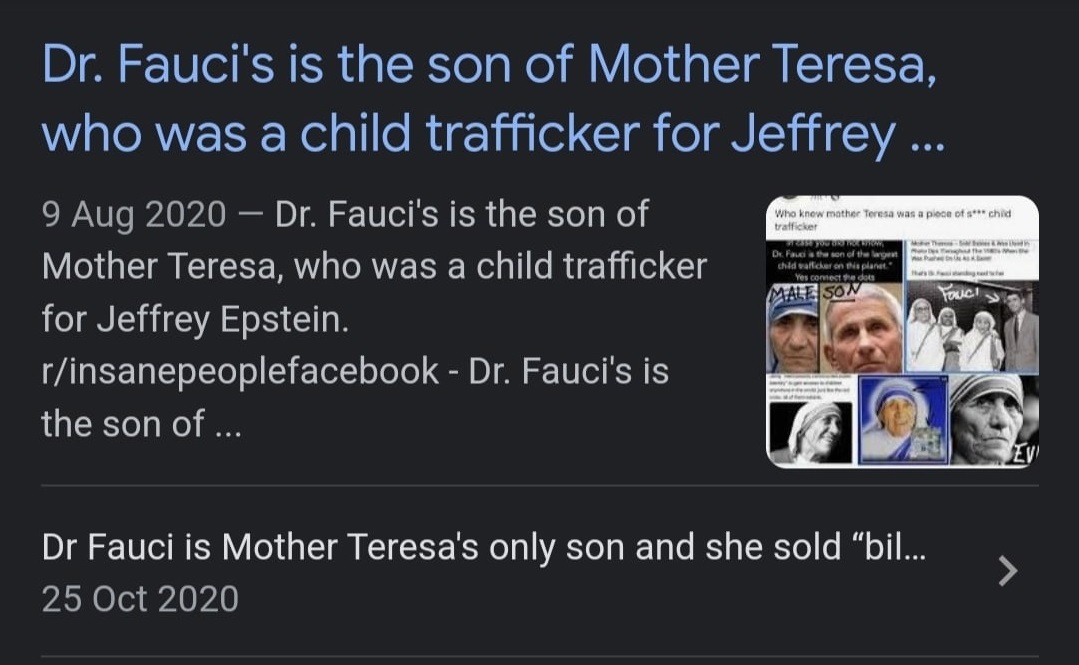Click the handwritten "Fauci" scribble in the thumbnail
This screenshot has width=1079, height=665.
pos(961,294)
